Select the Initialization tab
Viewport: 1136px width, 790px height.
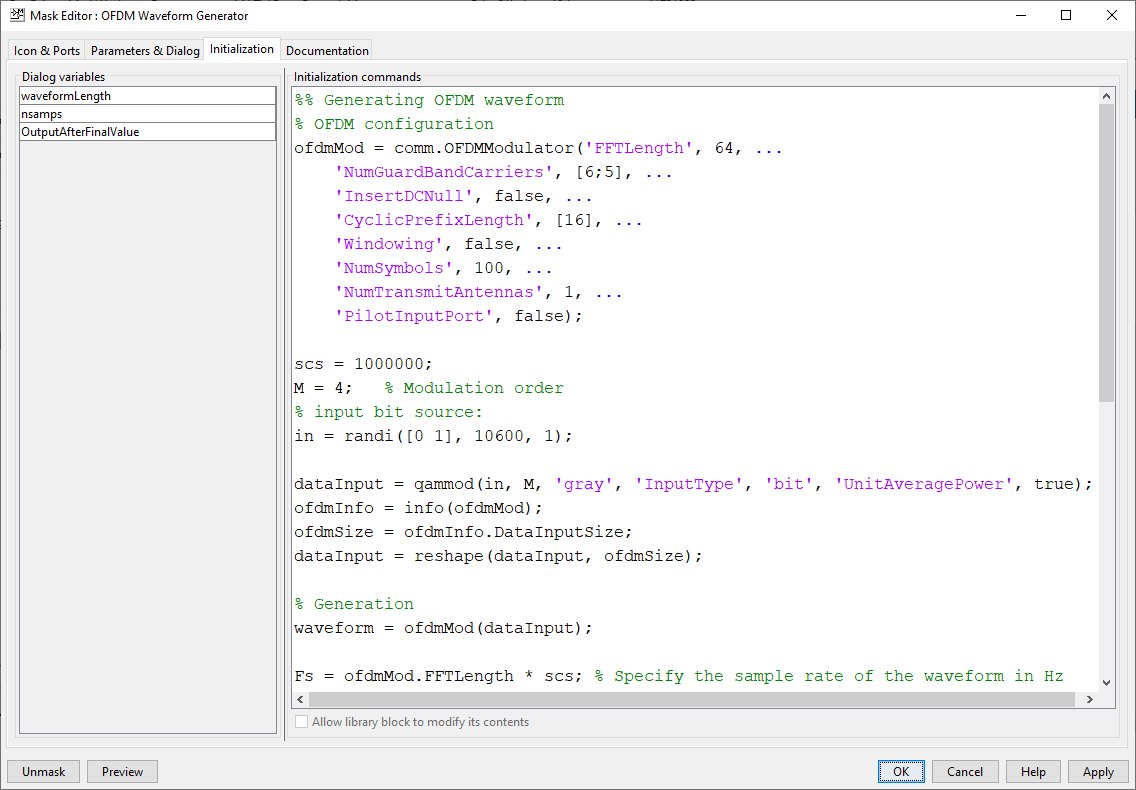(x=242, y=49)
